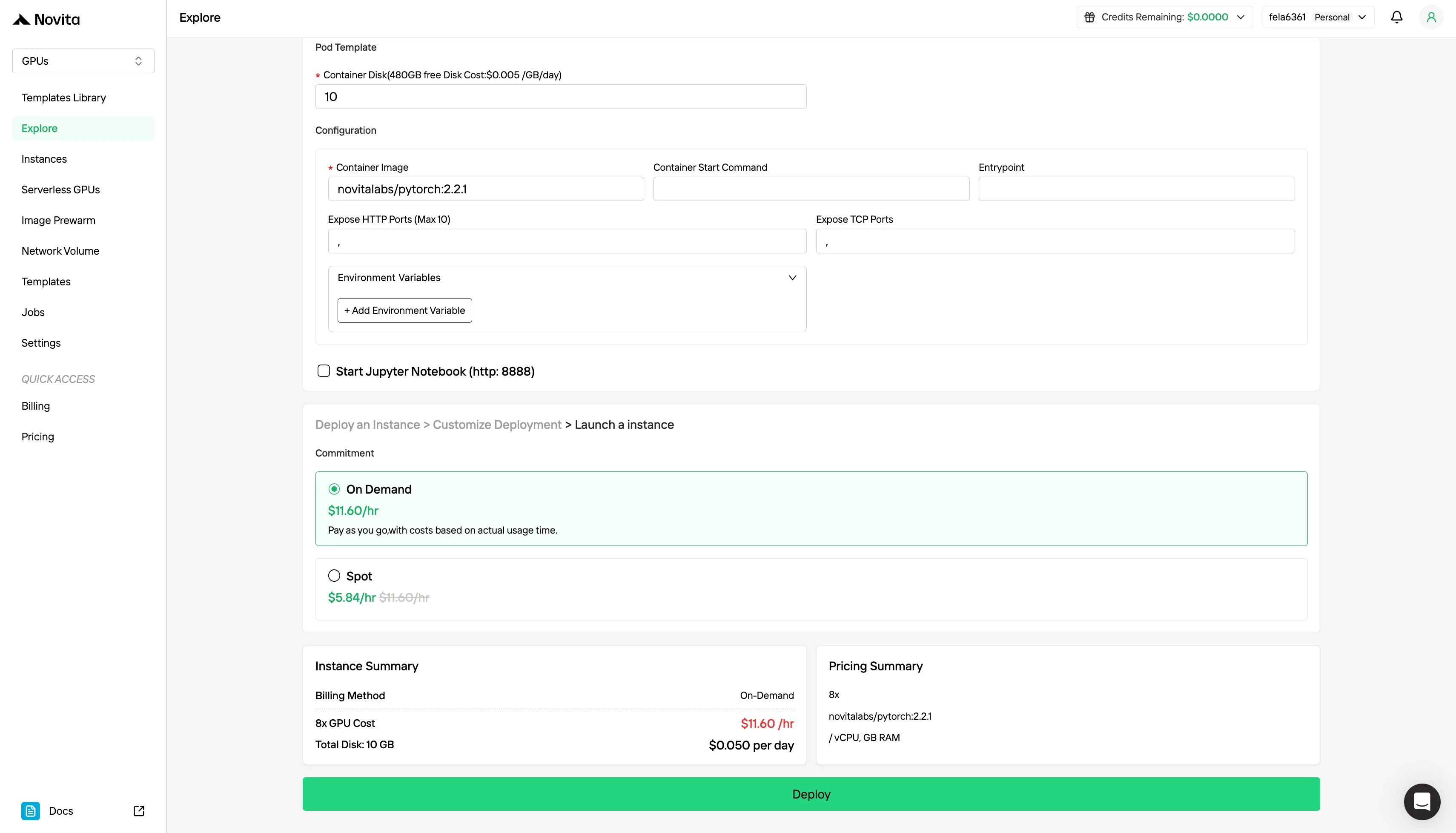1456x833 pixels.
Task: Open the user profile avatar
Action: coord(1431,17)
